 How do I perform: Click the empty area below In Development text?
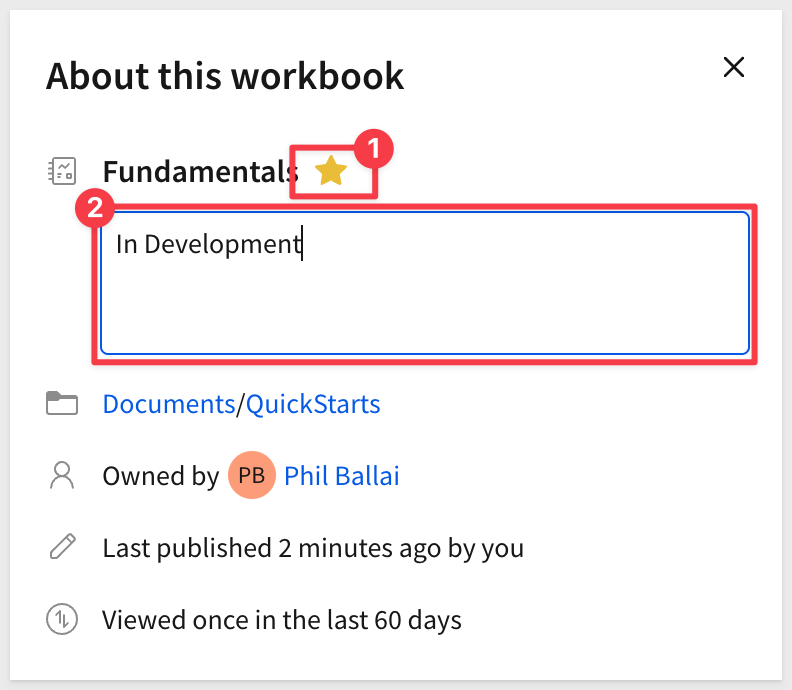tap(424, 308)
